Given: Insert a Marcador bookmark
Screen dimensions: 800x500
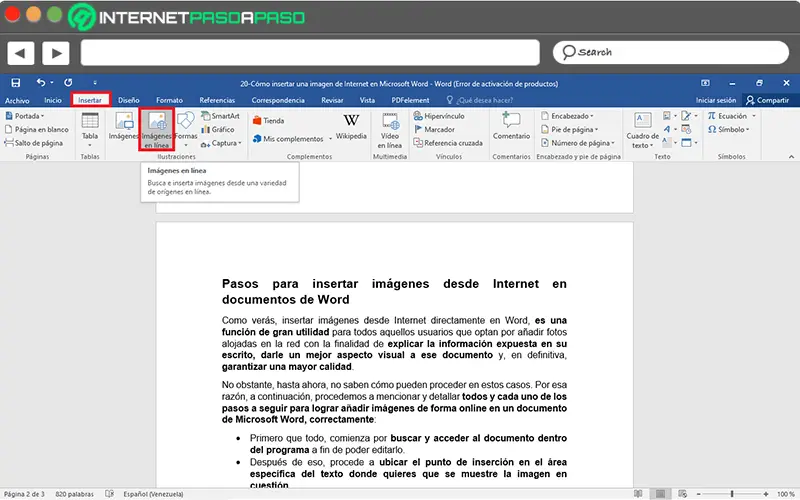Looking at the screenshot, I should tap(434, 130).
